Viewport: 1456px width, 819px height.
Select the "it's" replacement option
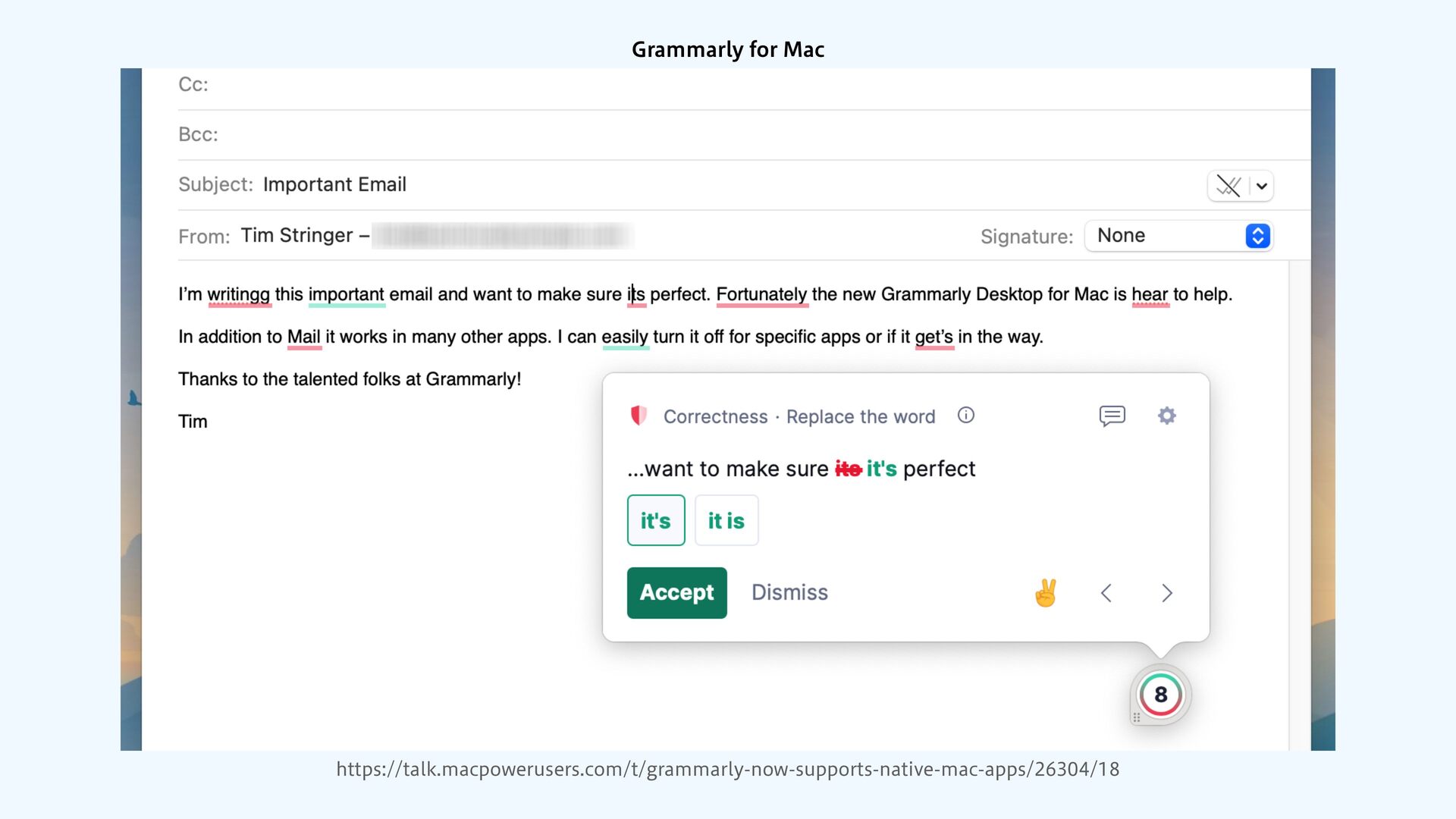click(656, 520)
